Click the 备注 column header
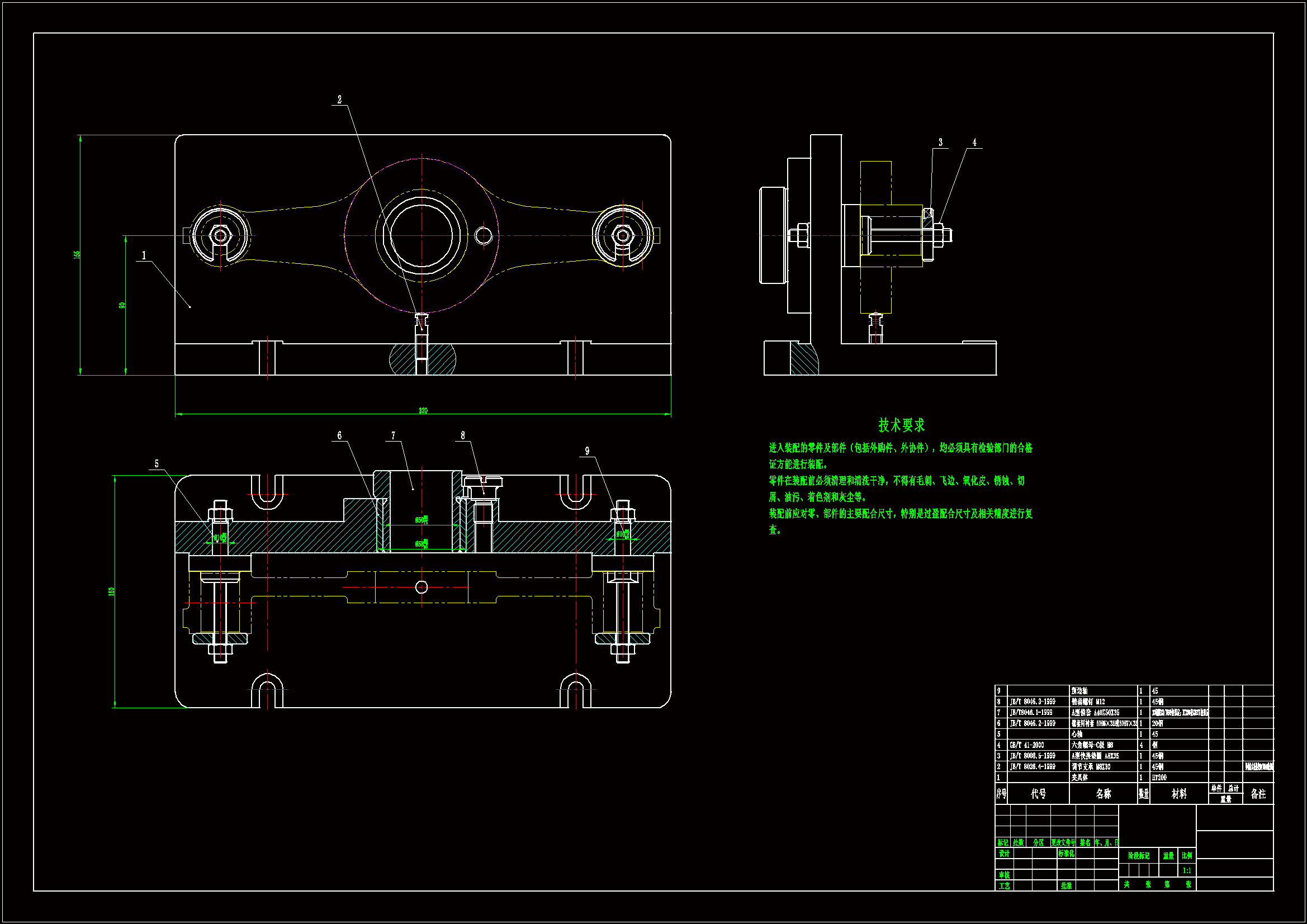Viewport: 1307px width, 924px height. [x=1258, y=794]
